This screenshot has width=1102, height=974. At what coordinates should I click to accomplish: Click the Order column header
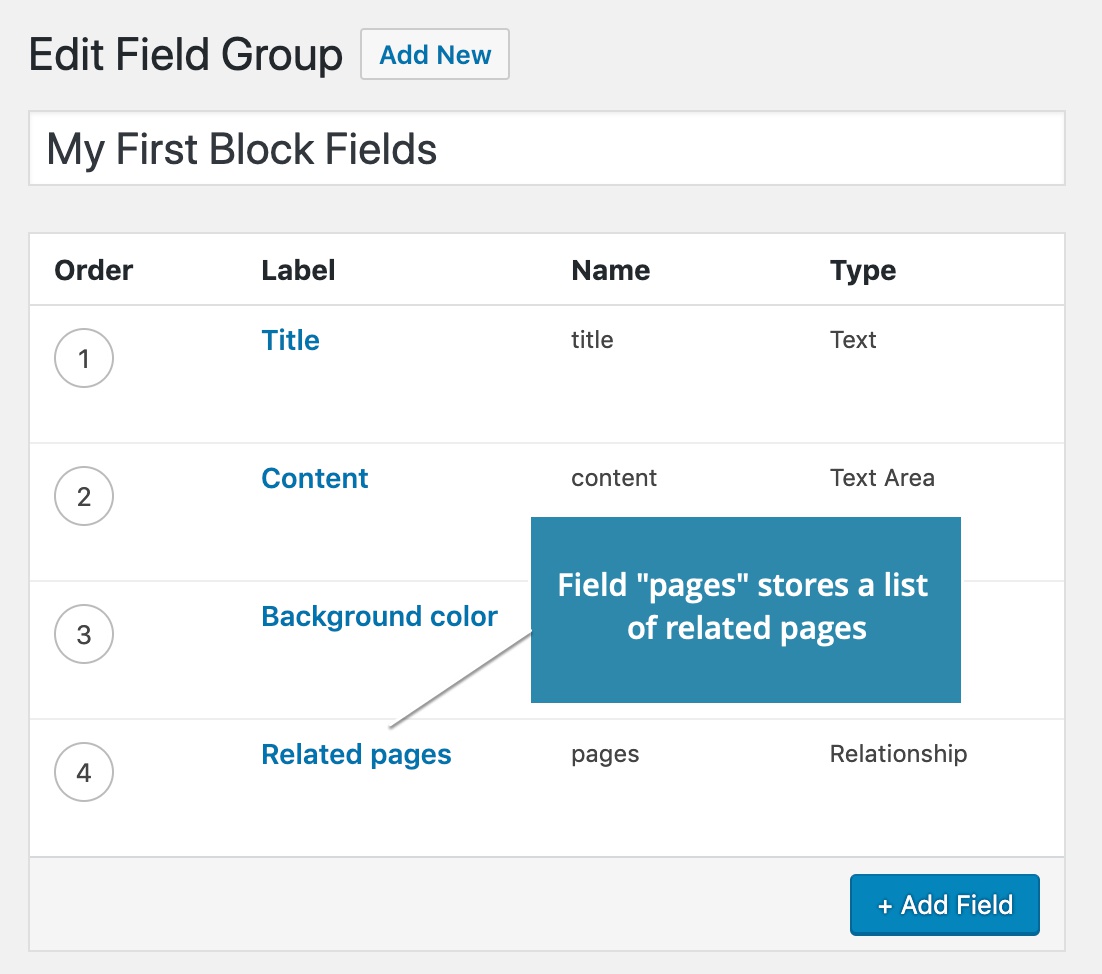coord(93,271)
